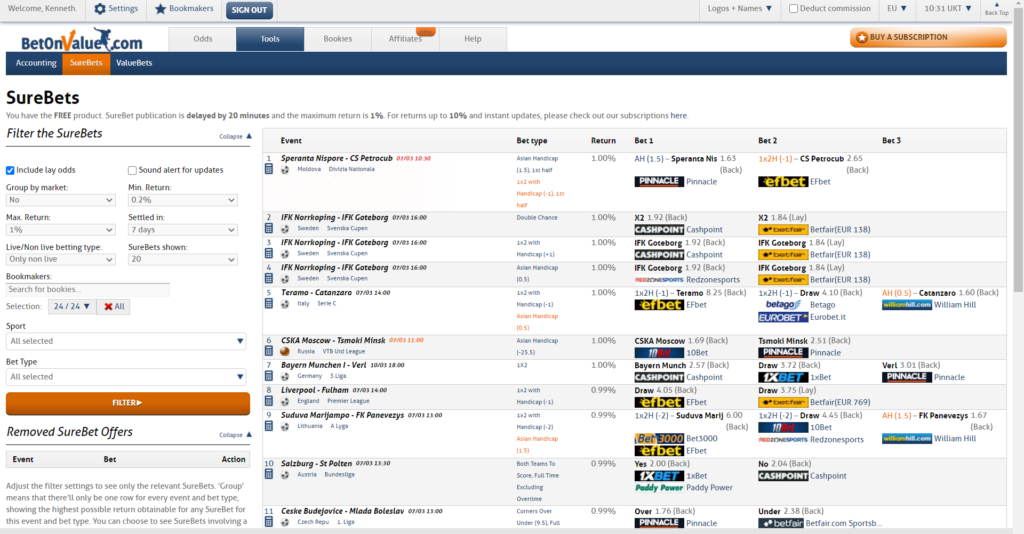1024x534 pixels.
Task: Click the BetOnValue.com site logo
Action: click(x=82, y=41)
